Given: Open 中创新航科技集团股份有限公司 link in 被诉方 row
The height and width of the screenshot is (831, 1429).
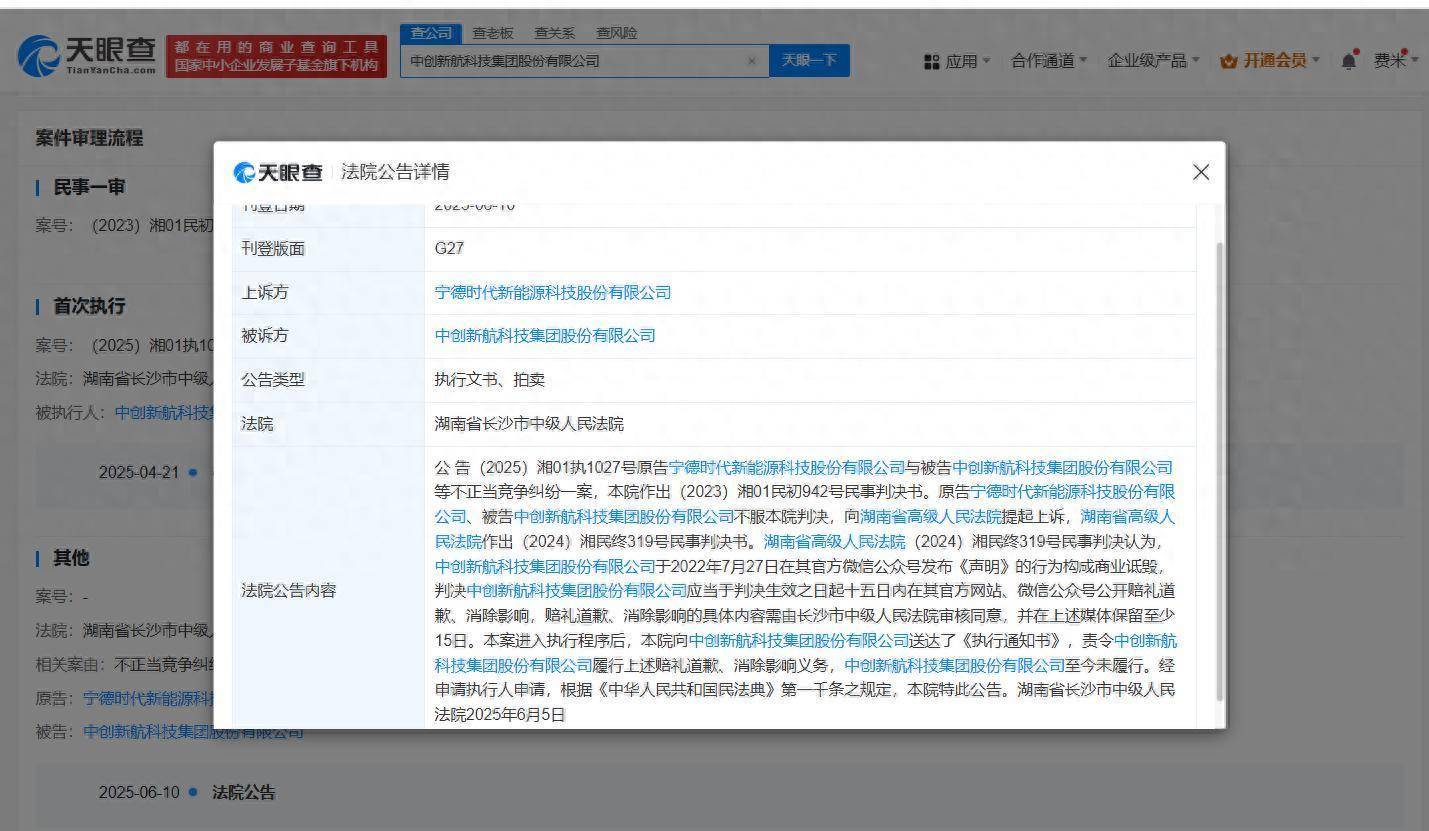Looking at the screenshot, I should pyautogui.click(x=545, y=335).
